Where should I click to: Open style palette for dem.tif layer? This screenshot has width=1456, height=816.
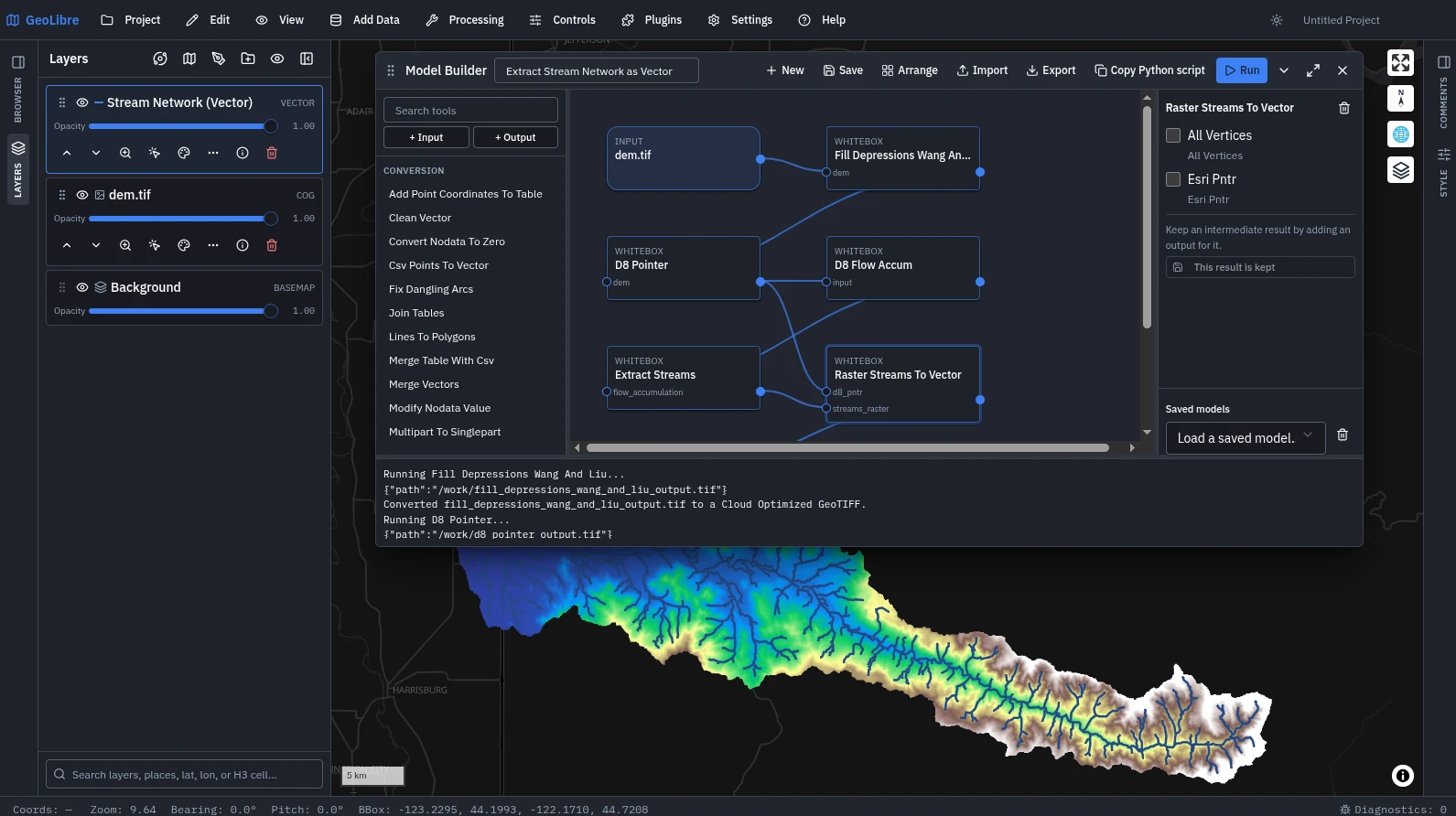pyautogui.click(x=184, y=245)
